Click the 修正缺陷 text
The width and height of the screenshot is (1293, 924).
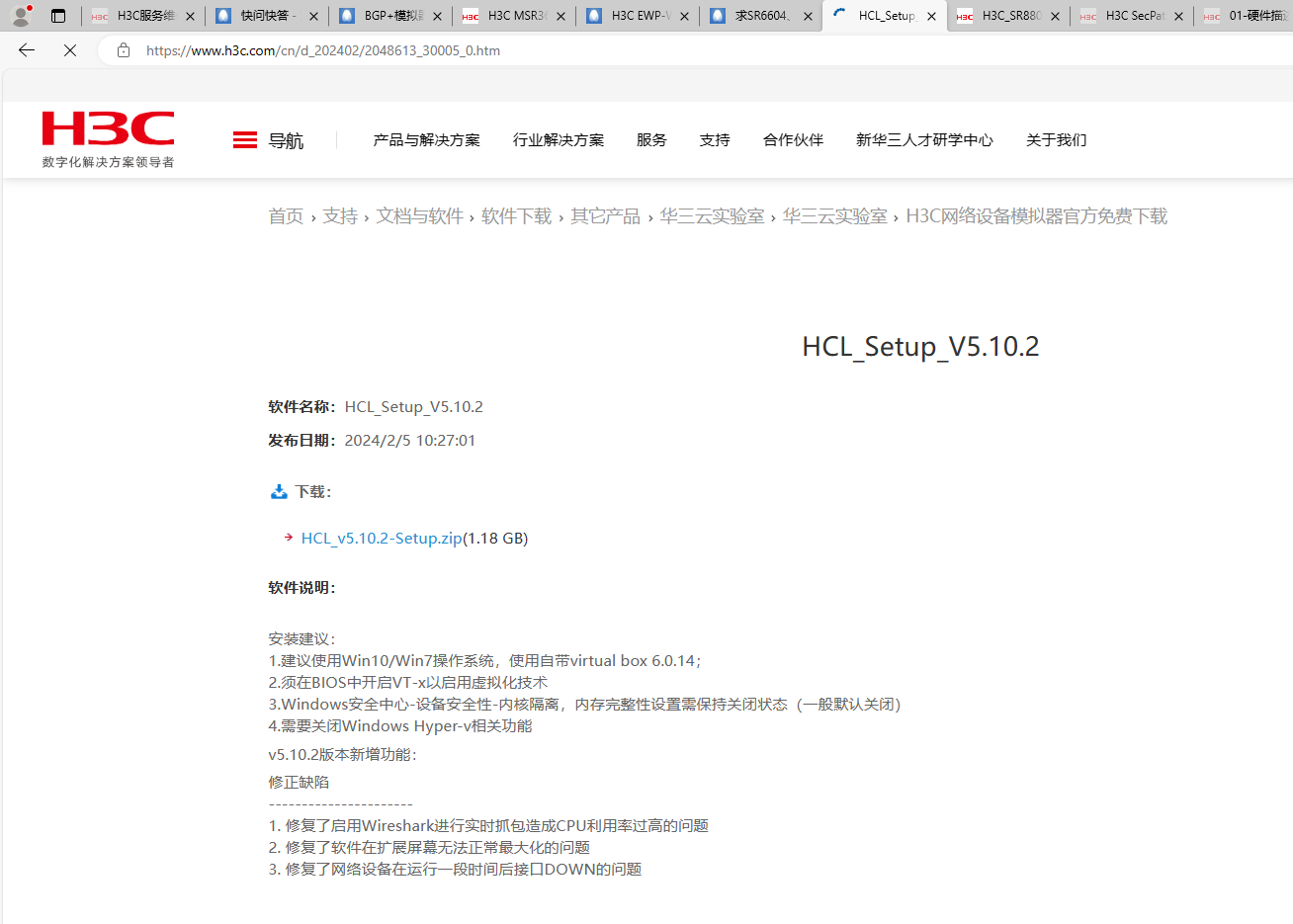tap(299, 783)
